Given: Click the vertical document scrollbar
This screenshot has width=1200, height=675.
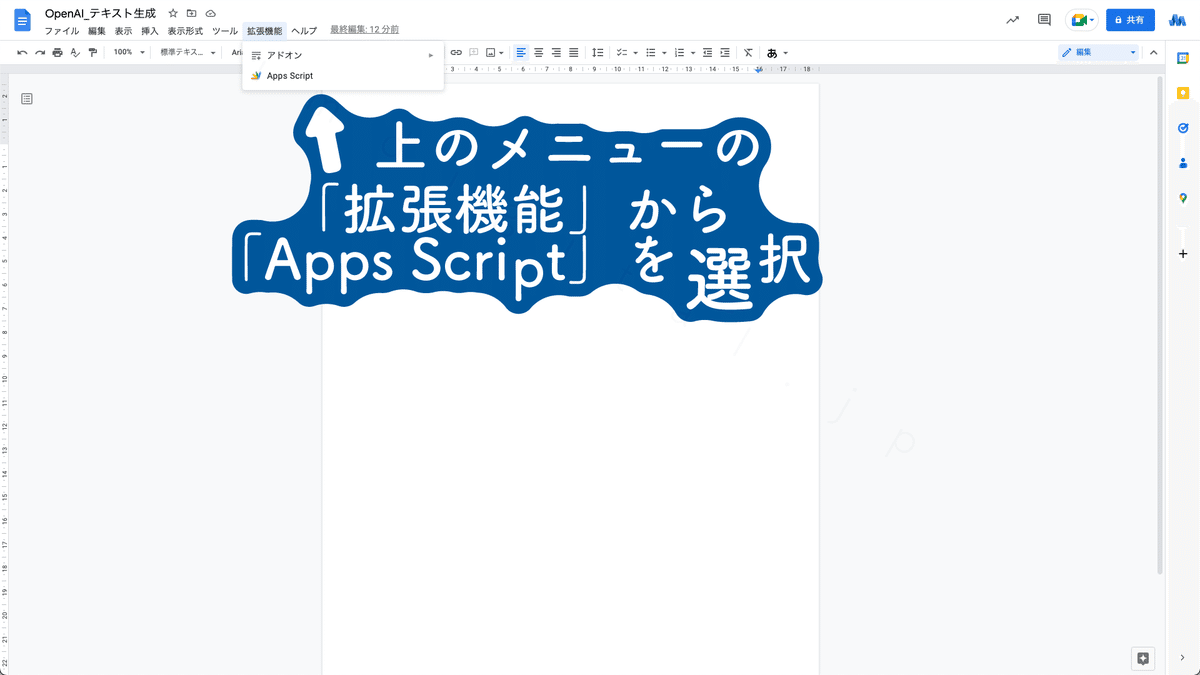Looking at the screenshot, I should (1160, 325).
